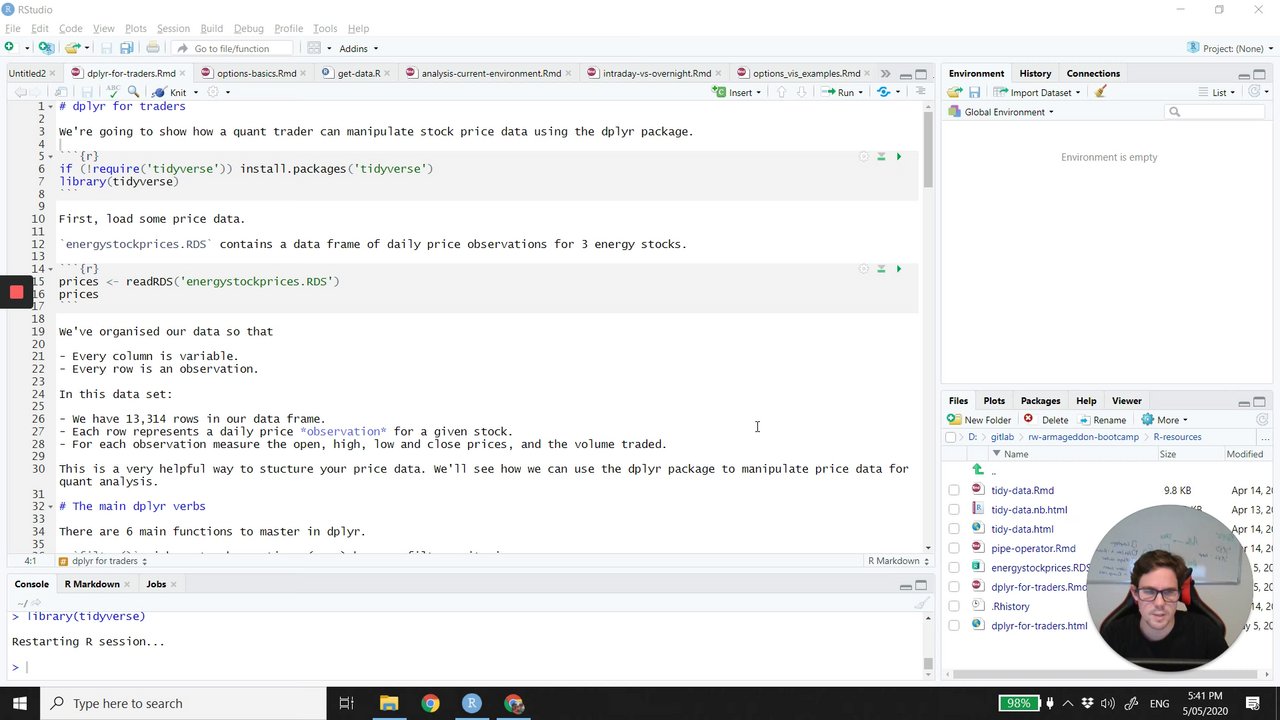Click spell check icon in editor toolbar
The height and width of the screenshot is (720, 1280).
[112, 92]
